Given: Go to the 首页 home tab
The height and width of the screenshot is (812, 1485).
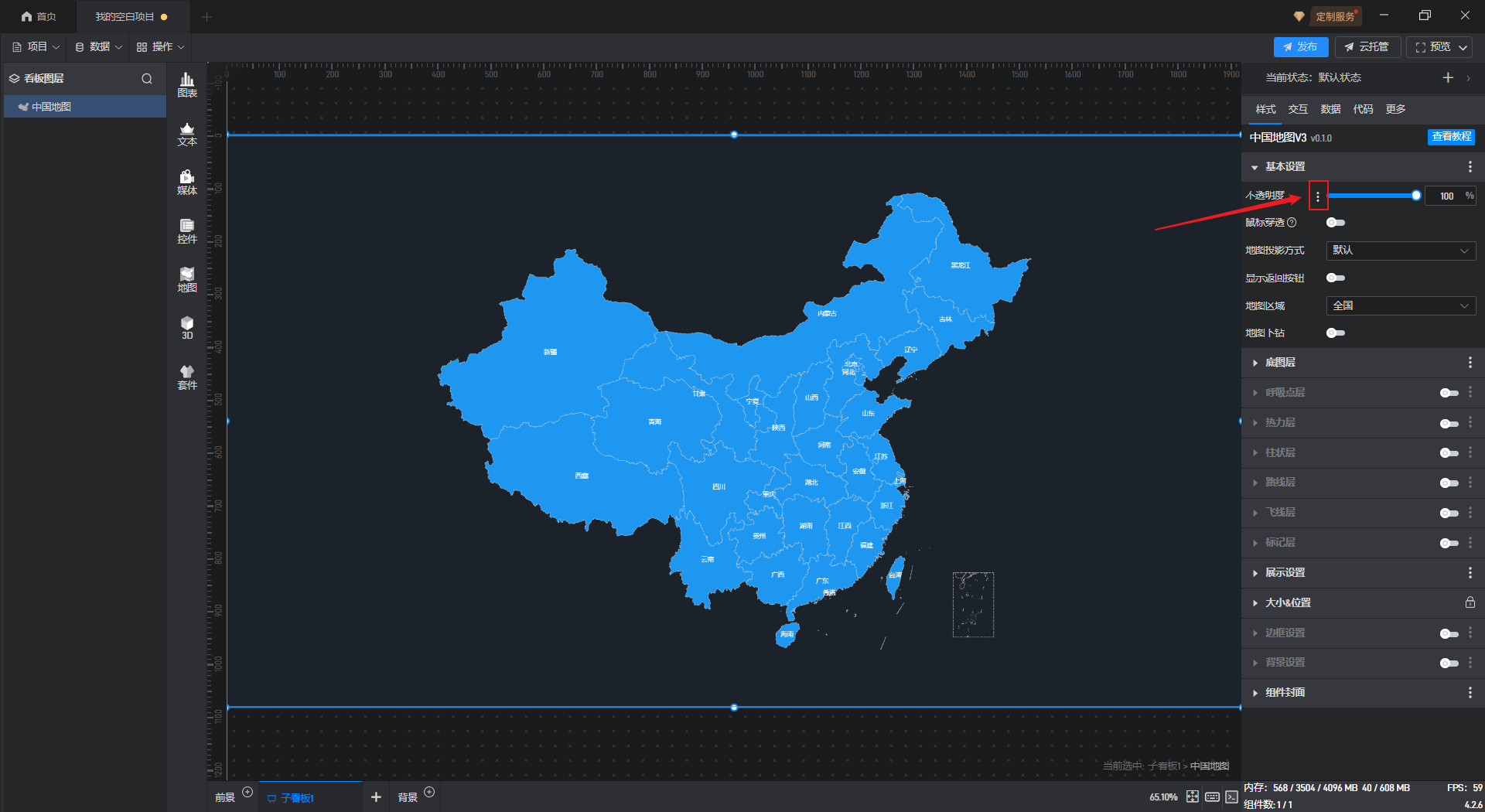Looking at the screenshot, I should point(39,16).
